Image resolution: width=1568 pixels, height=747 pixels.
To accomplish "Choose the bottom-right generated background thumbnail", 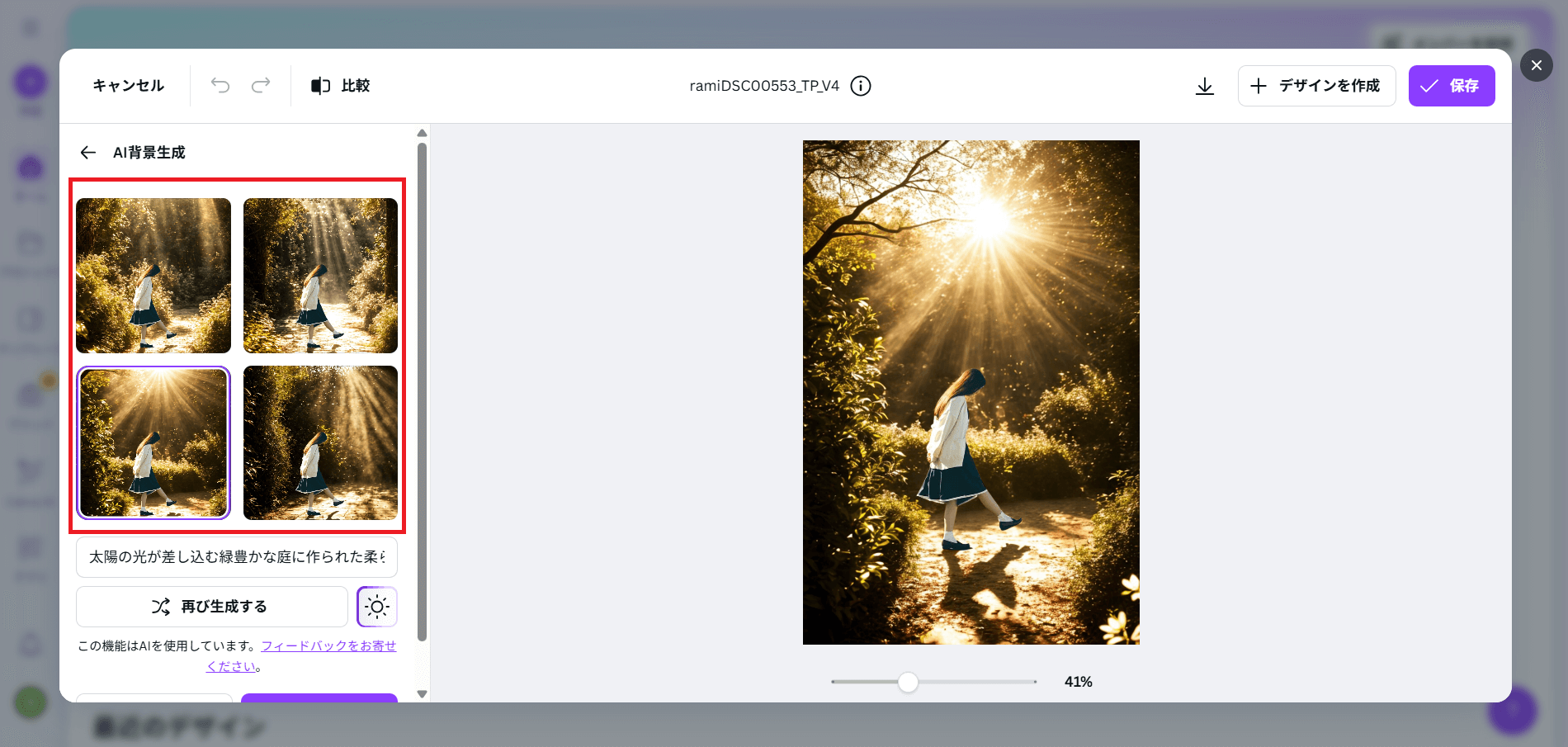I will 320,442.
